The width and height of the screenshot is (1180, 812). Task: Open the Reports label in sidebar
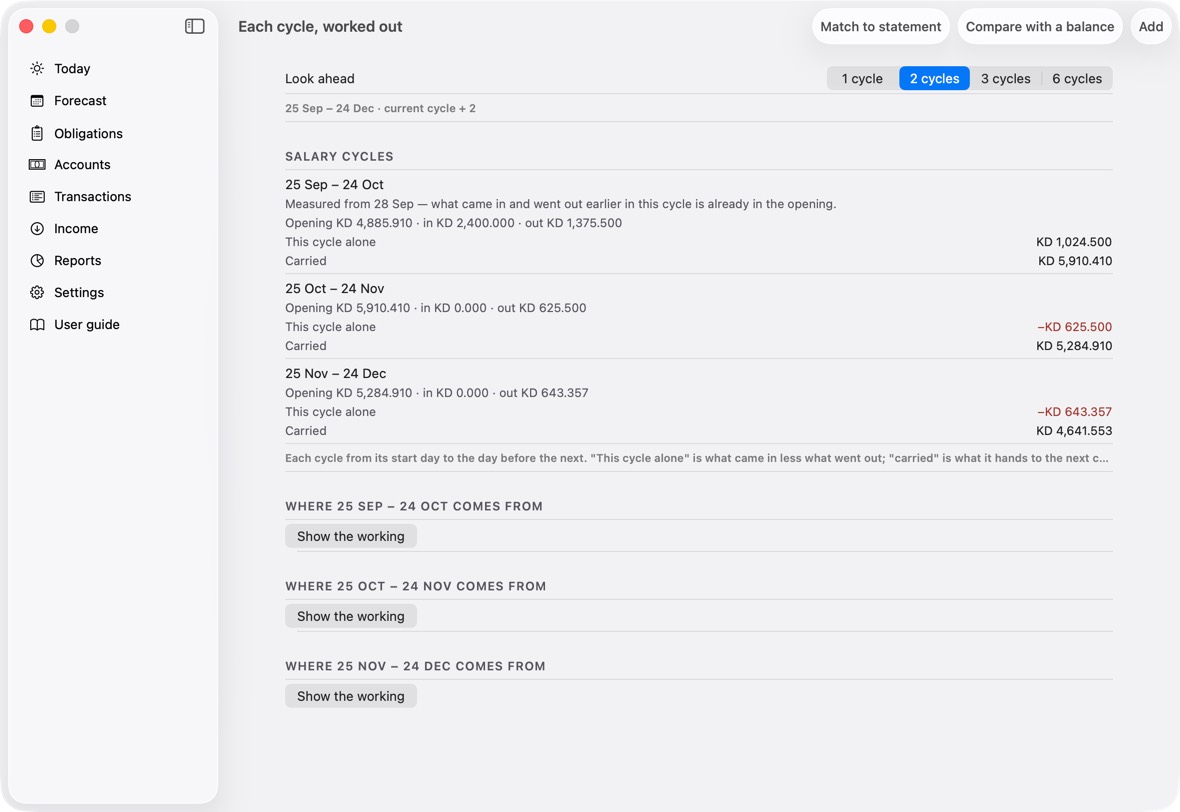coord(78,260)
